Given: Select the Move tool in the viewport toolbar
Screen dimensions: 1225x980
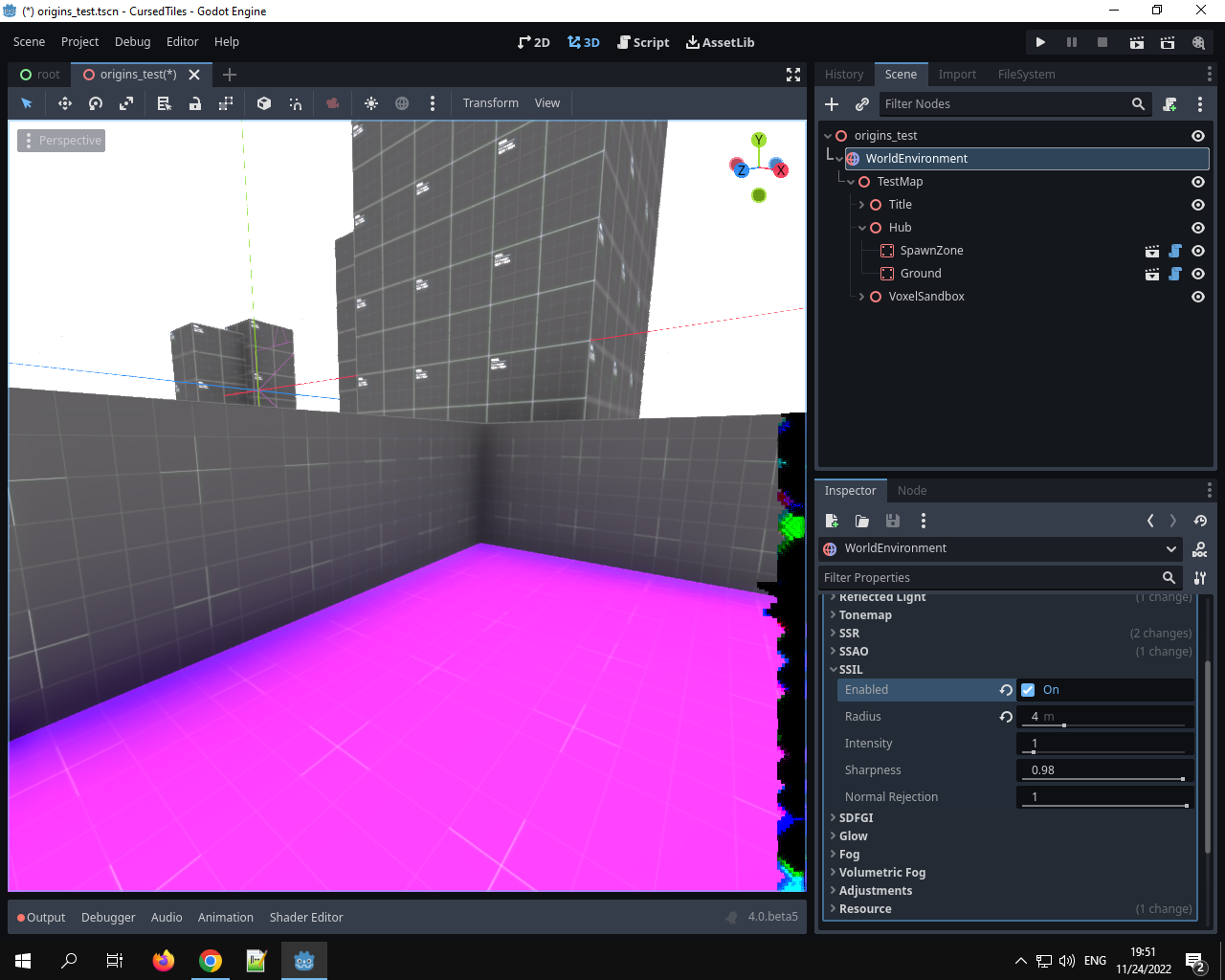Looking at the screenshot, I should (64, 102).
